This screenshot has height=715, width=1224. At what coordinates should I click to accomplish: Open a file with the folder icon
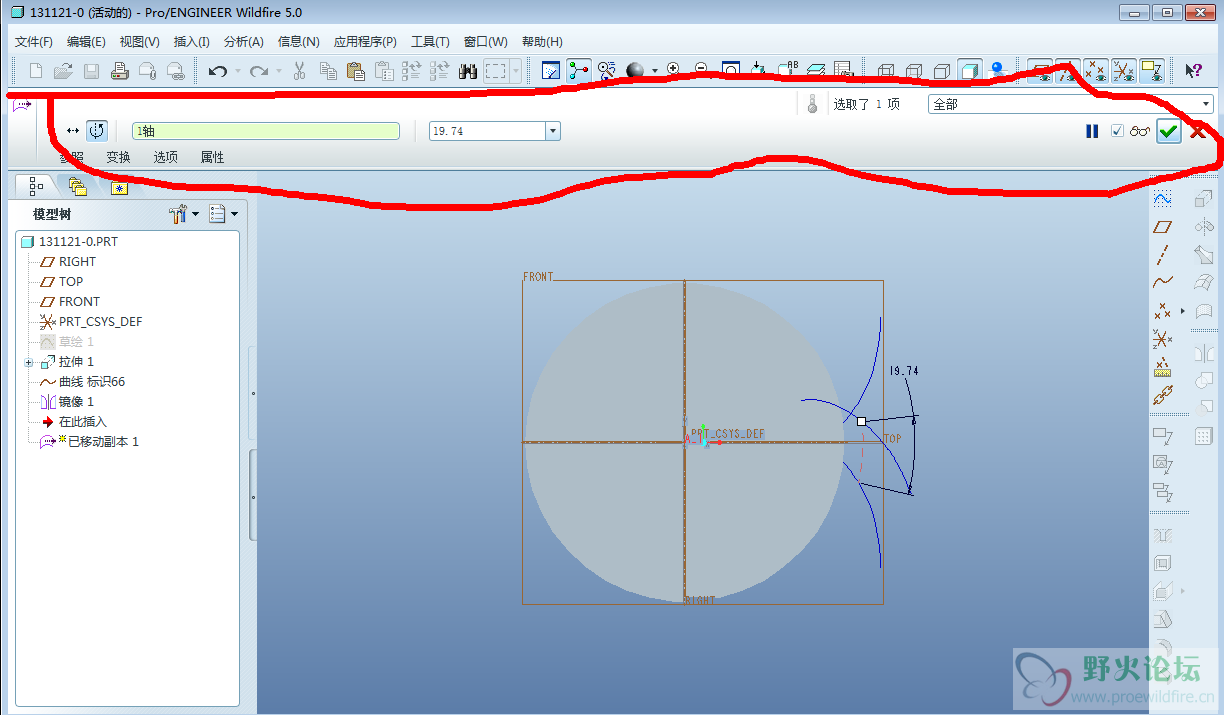pos(63,71)
